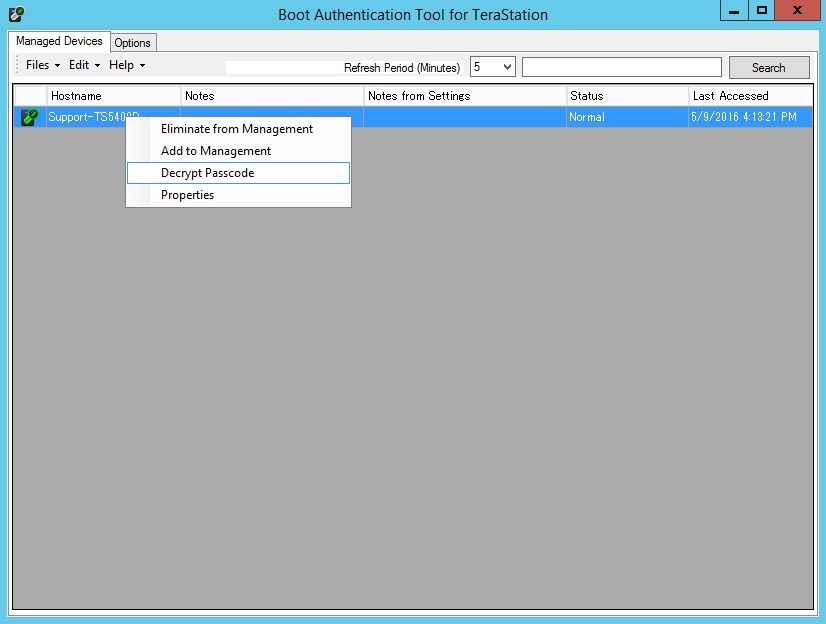Viewport: 826px width, 624px height.
Task: Click the Notes from Settings column header
Action: click(465, 96)
